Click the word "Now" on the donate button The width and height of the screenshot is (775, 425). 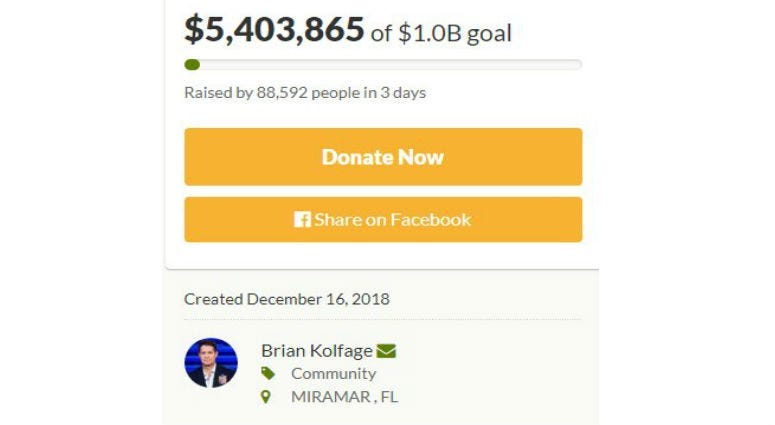pos(421,157)
